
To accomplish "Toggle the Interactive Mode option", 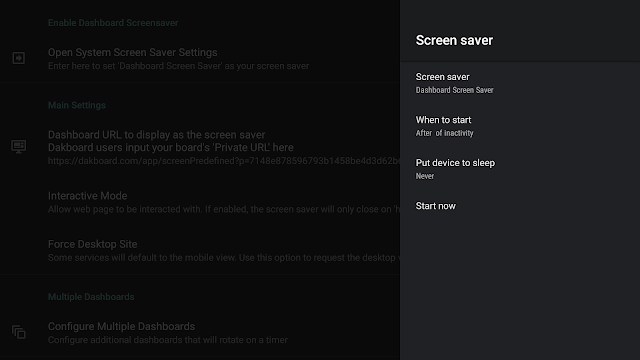I will [x=200, y=202].
